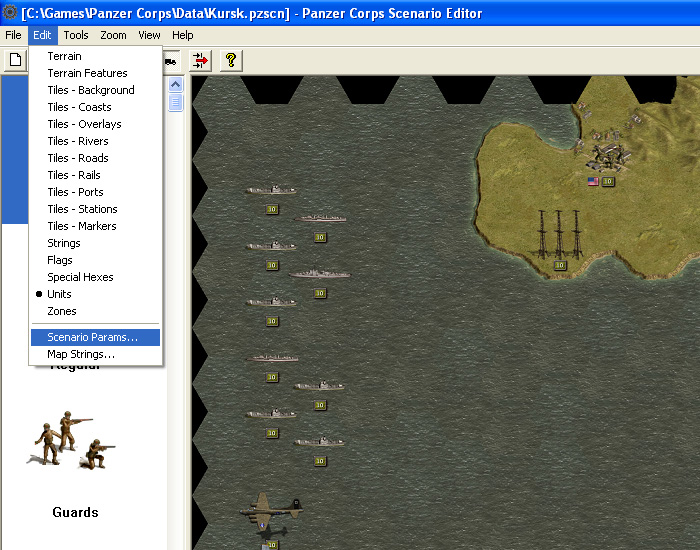Image resolution: width=700 pixels, height=550 pixels.
Task: Click the strength 10 marker beside the US flag
Action: point(608,181)
